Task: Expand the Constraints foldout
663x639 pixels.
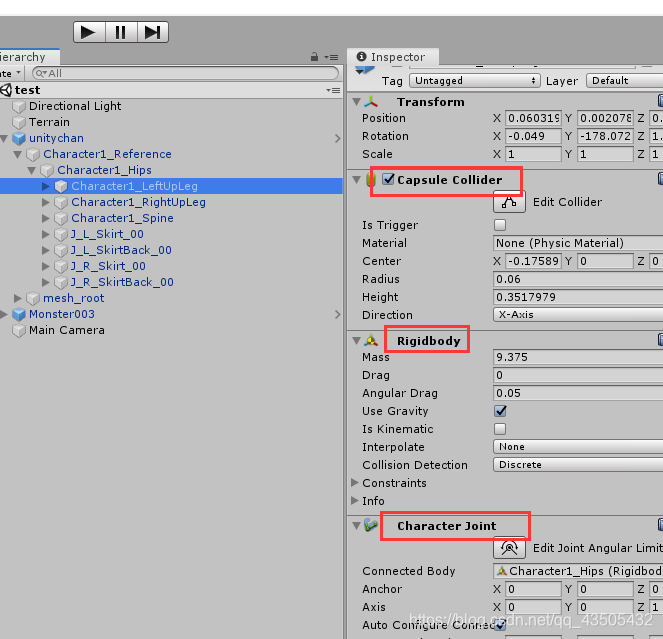Action: pos(355,483)
